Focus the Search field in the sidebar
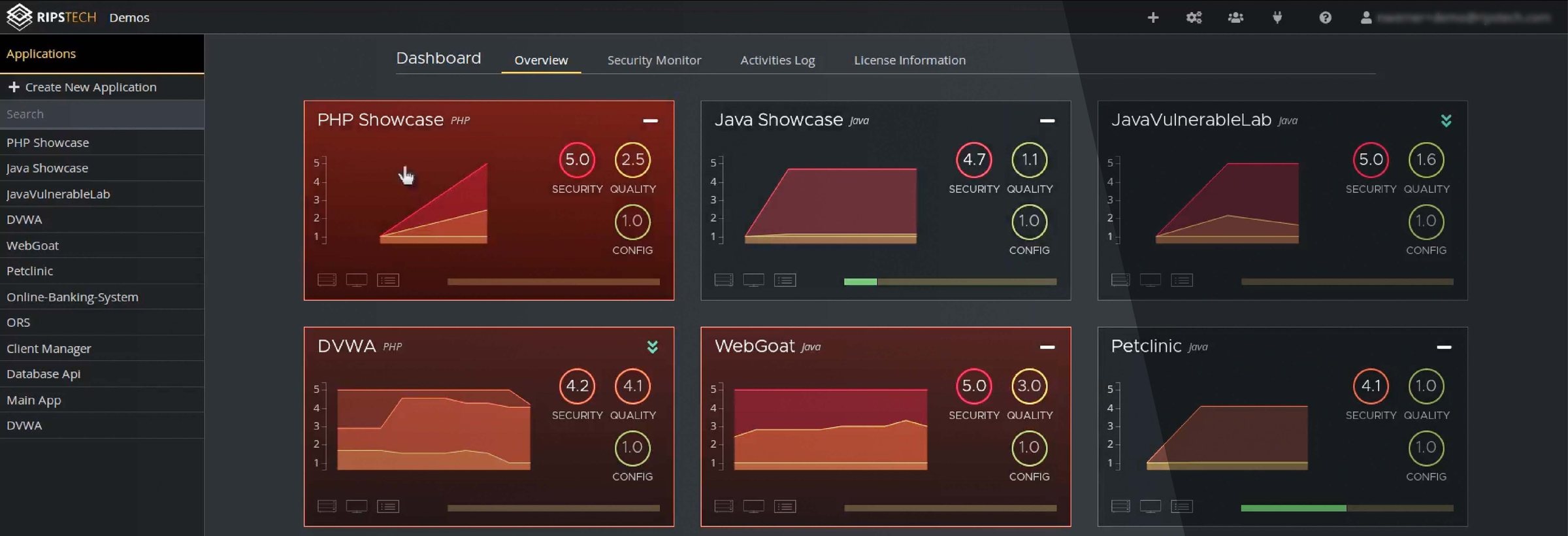This screenshot has height=536, width=1568. click(102, 114)
